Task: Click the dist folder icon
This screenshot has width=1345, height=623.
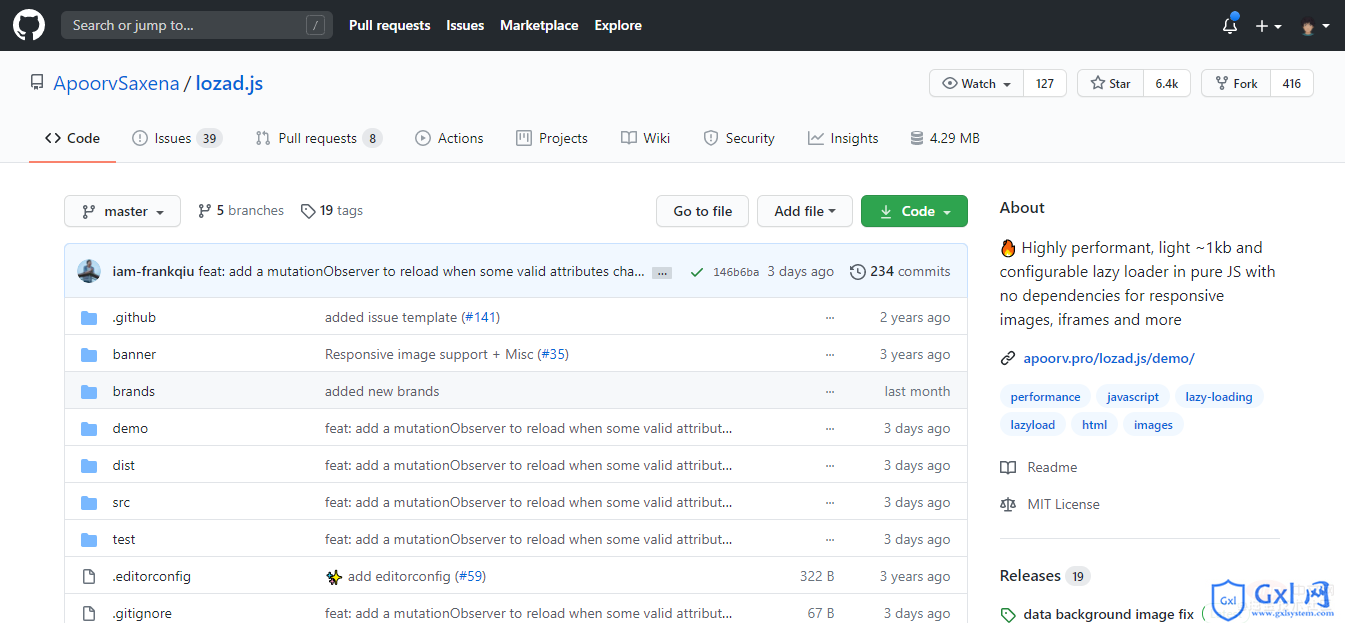Action: (x=89, y=466)
